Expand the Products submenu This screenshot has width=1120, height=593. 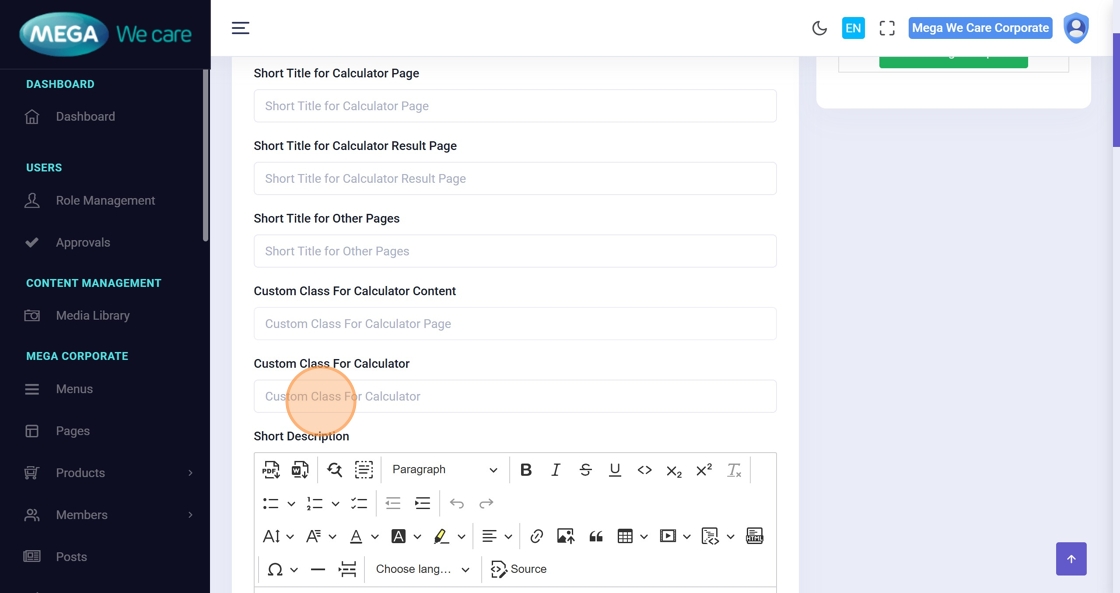(109, 473)
